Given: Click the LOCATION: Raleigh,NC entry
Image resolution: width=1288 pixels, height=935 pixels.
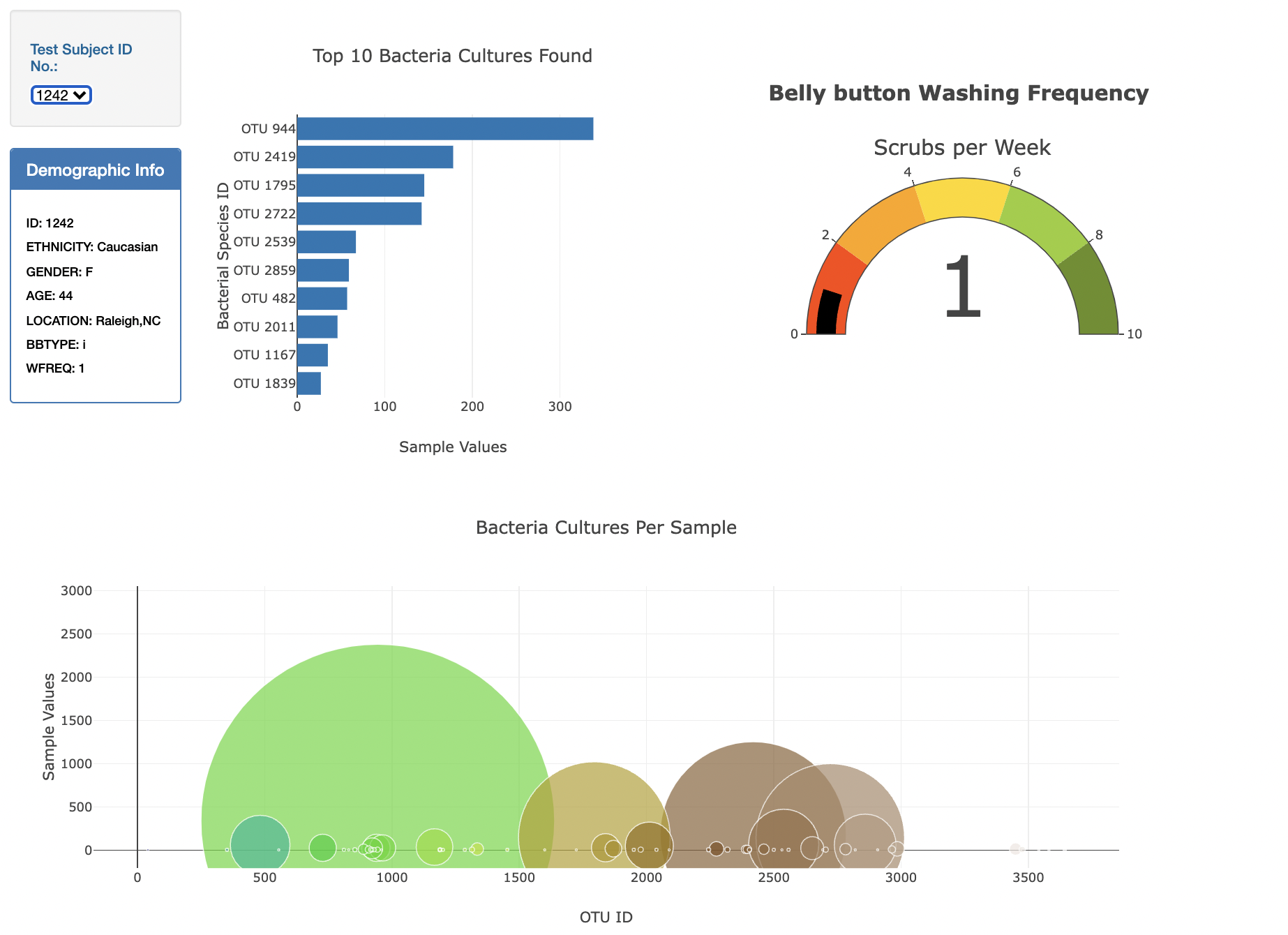Looking at the screenshot, I should (x=93, y=321).
